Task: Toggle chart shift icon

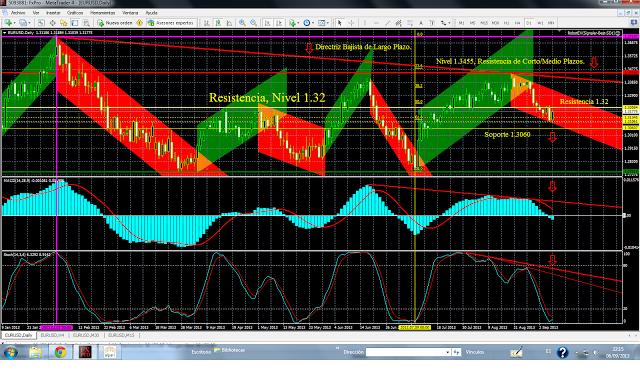Action: click(x=279, y=23)
